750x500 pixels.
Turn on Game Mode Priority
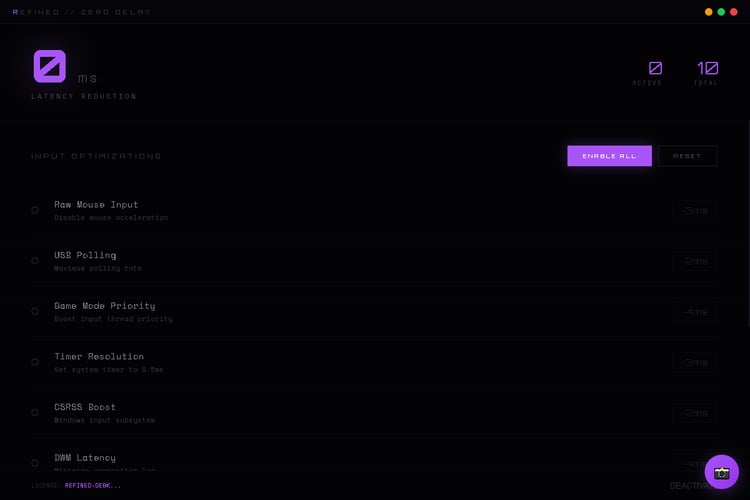[x=35, y=311]
